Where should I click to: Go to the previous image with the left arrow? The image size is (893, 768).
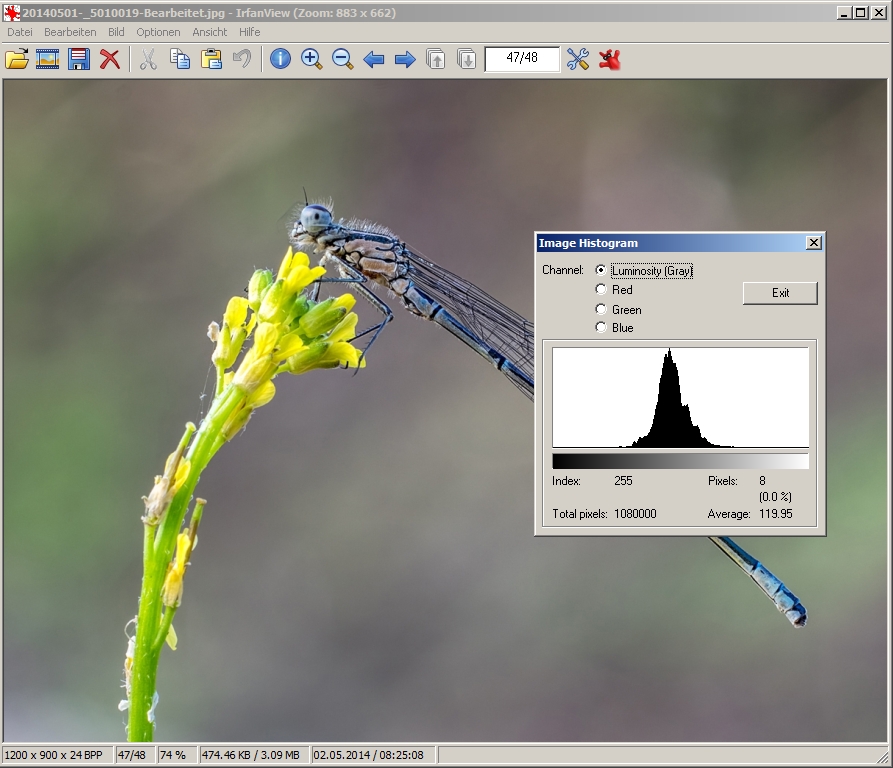pyautogui.click(x=374, y=59)
